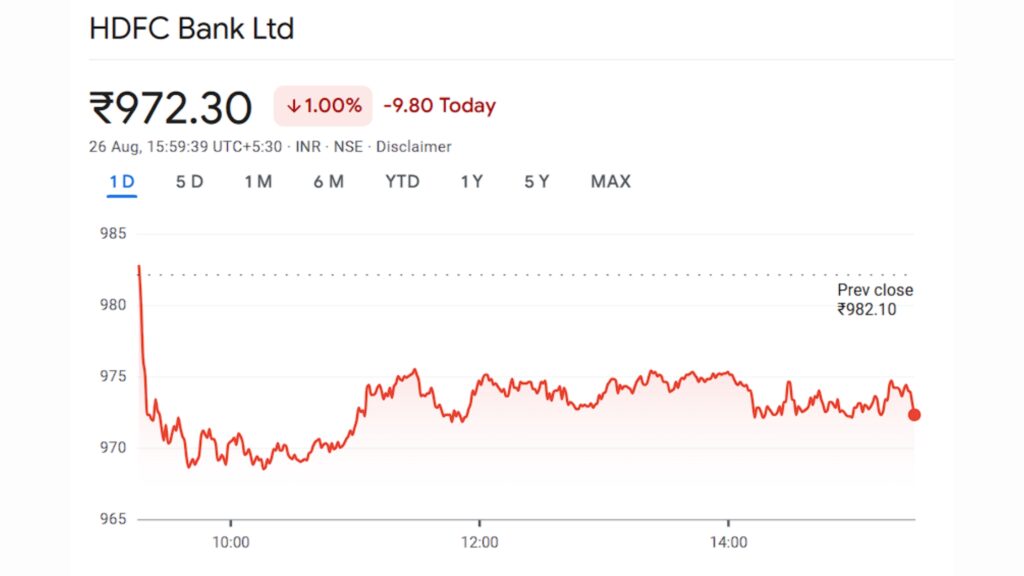
Task: Select the 6M time range
Action: point(328,182)
